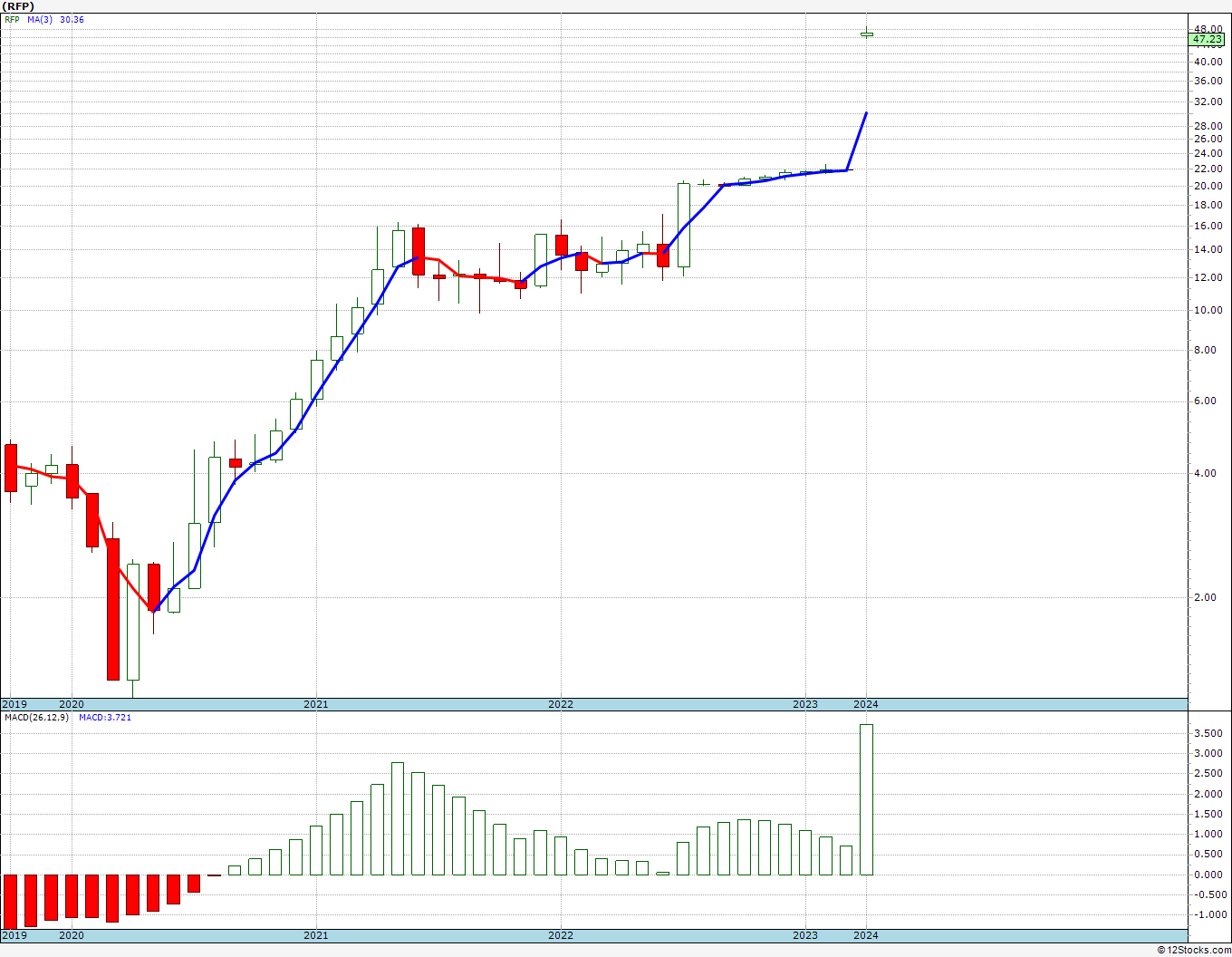1232x957 pixels.
Task: Click the 22.00 price axis label
Action: coord(1208,169)
